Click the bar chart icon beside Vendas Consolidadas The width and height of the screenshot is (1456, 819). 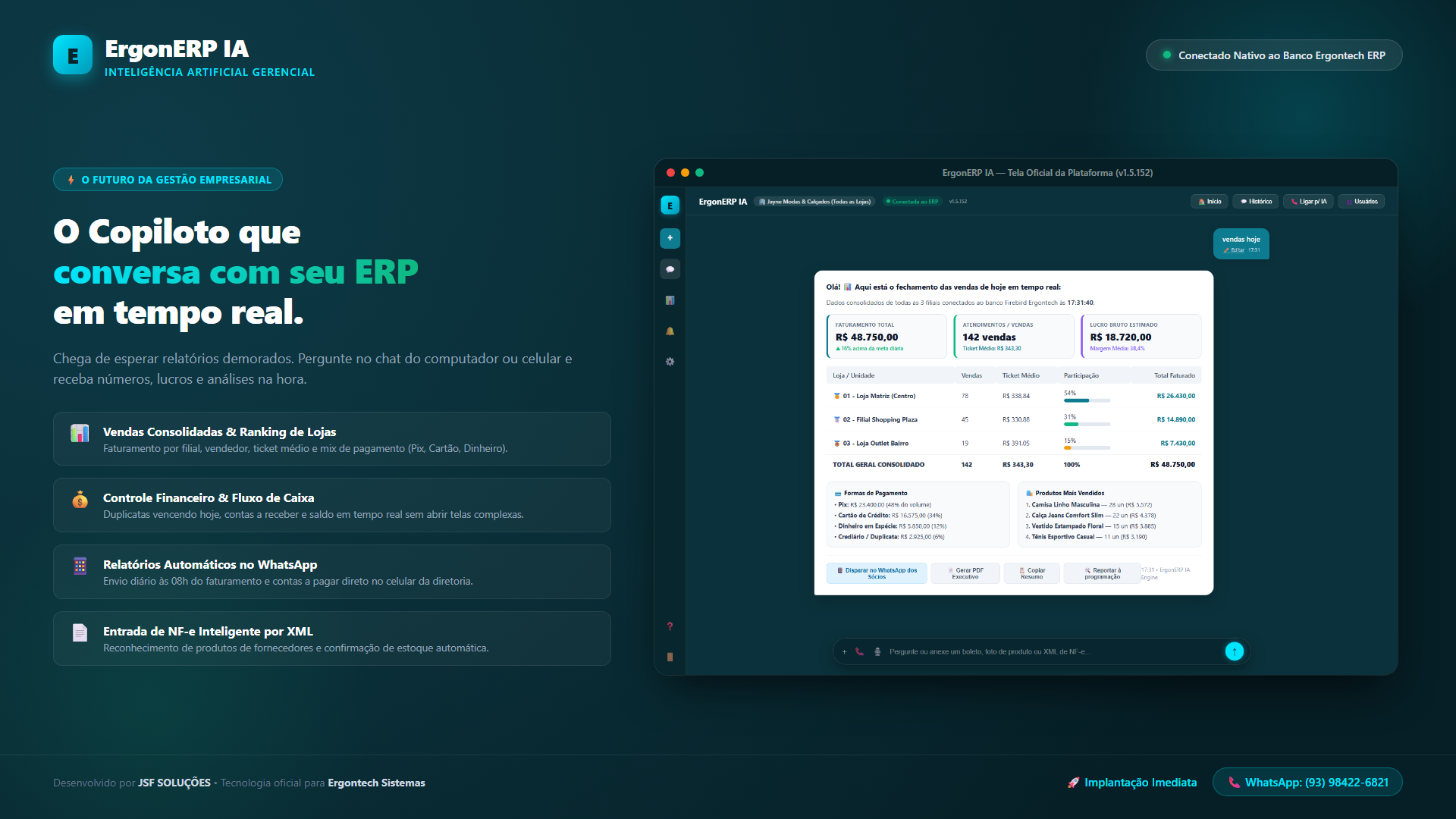(x=80, y=433)
